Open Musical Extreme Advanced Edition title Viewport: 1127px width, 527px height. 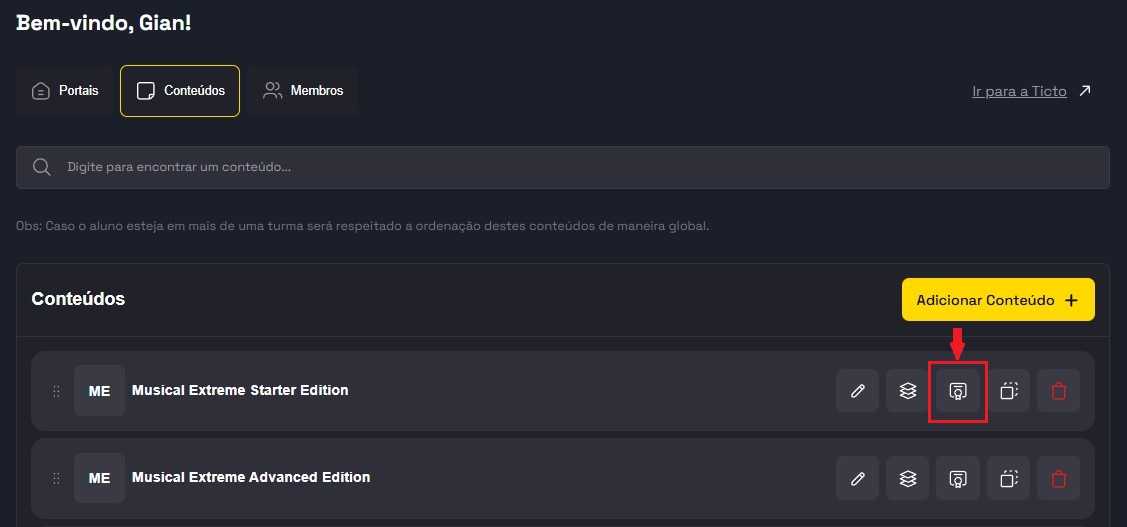(251, 478)
